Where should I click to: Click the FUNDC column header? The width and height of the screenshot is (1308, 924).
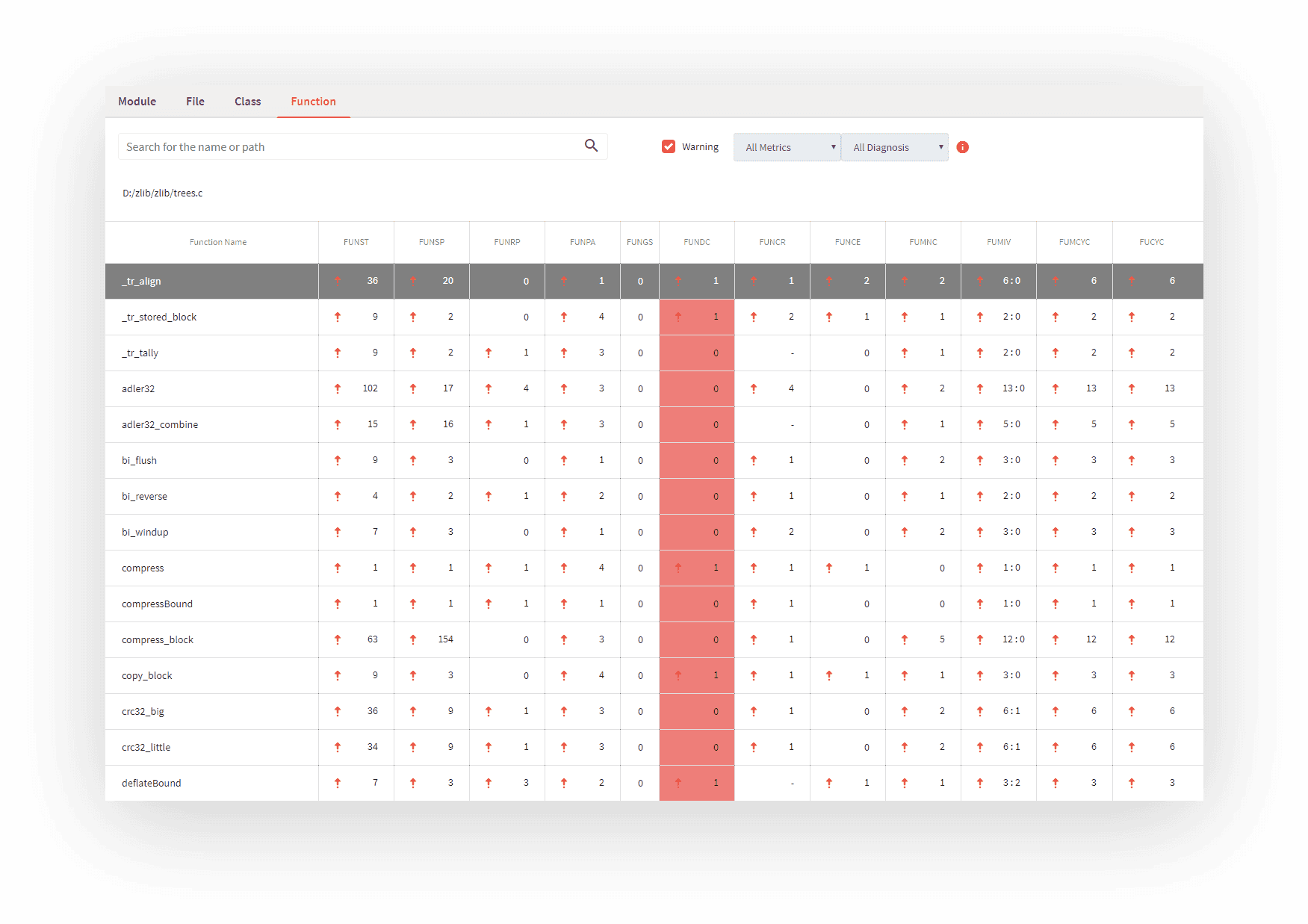tap(697, 242)
